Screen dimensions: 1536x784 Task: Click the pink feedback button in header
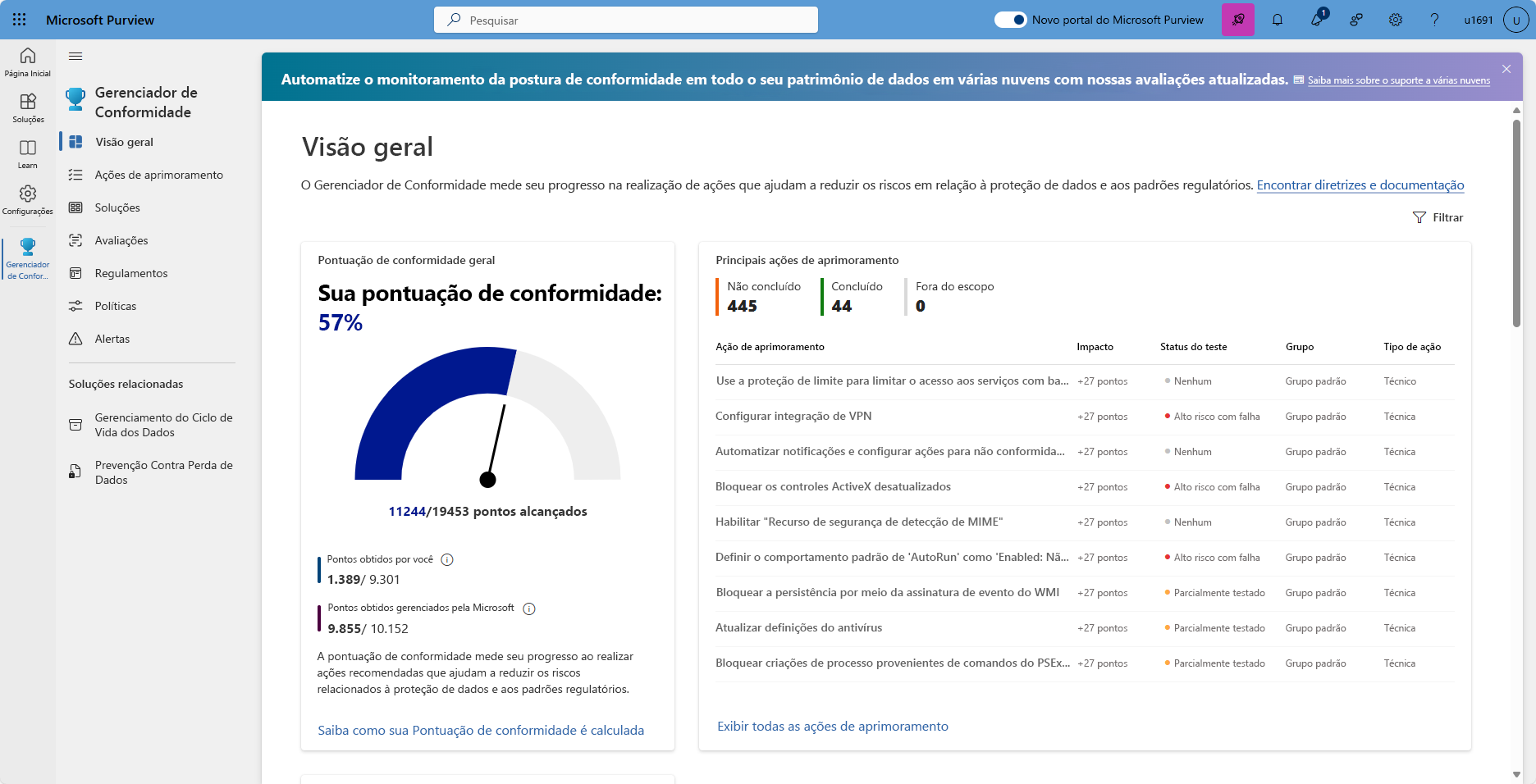(x=1238, y=20)
